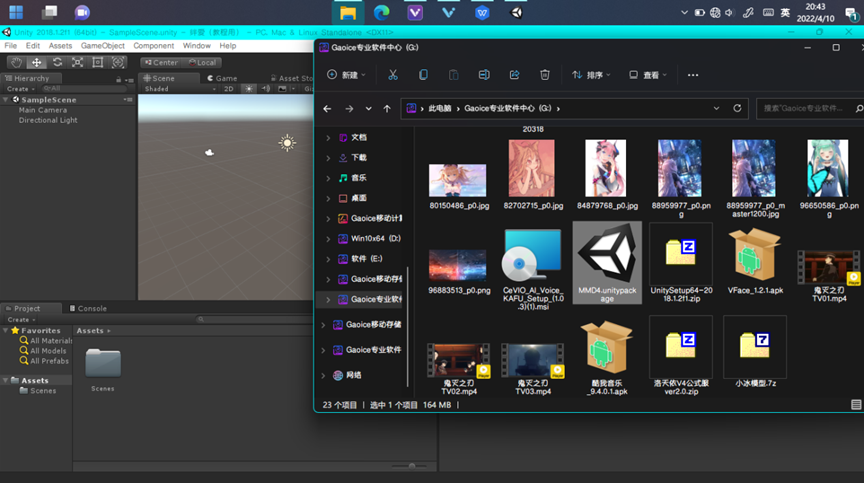Expand the 网络 tree item

tap(323, 375)
